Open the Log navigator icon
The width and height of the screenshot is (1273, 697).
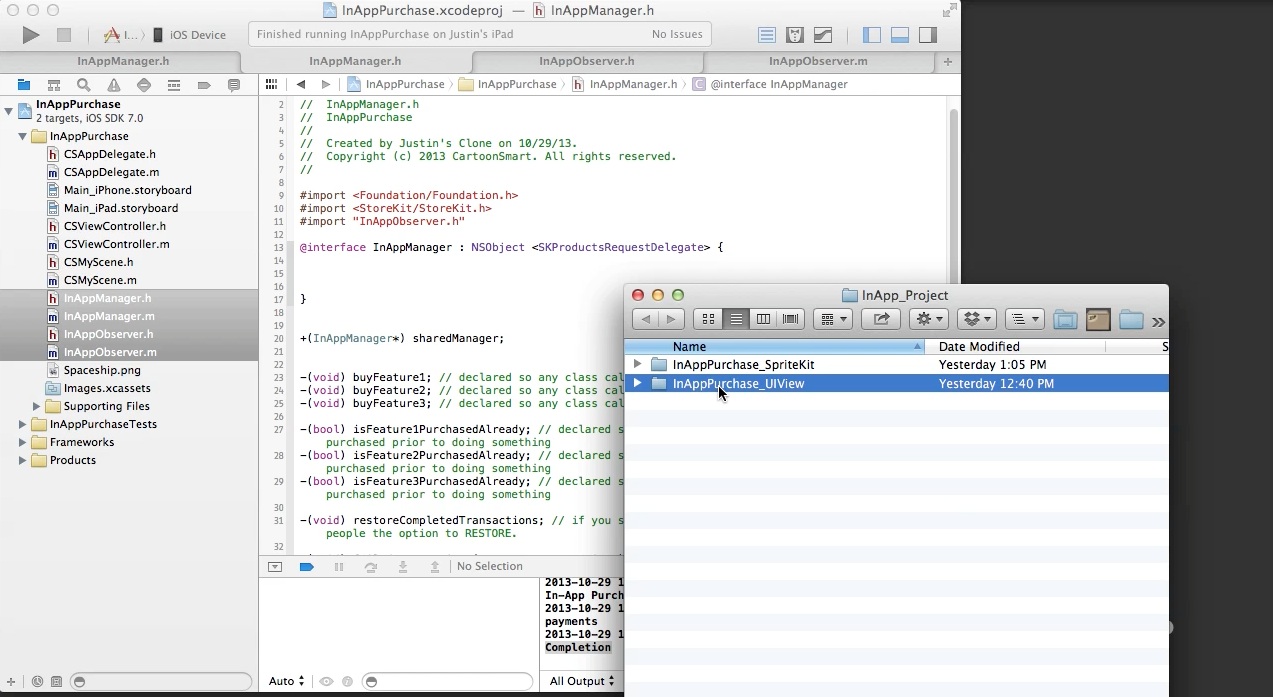point(234,85)
